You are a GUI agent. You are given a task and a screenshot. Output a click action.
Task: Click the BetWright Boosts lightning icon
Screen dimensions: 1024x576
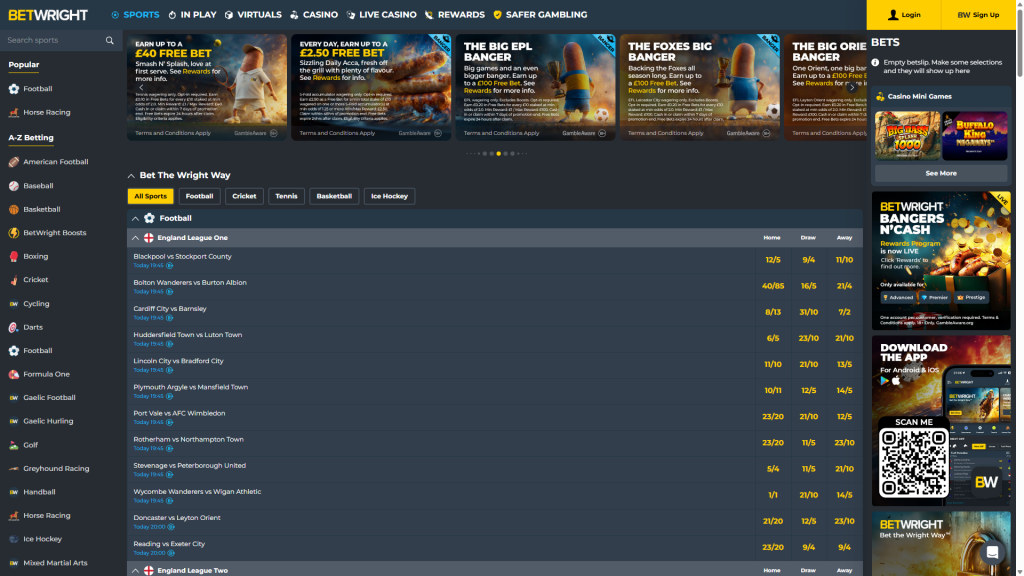coord(14,233)
